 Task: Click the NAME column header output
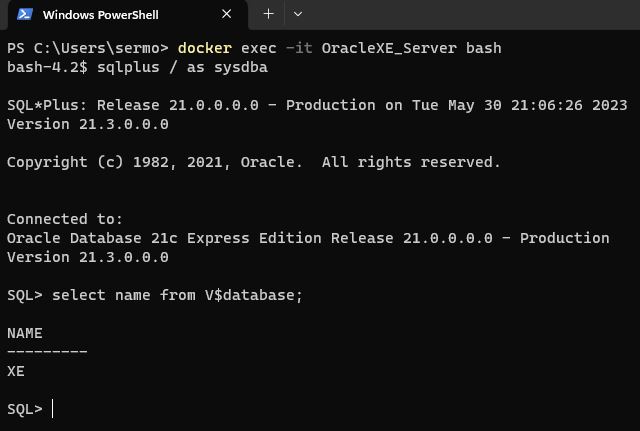click(25, 333)
